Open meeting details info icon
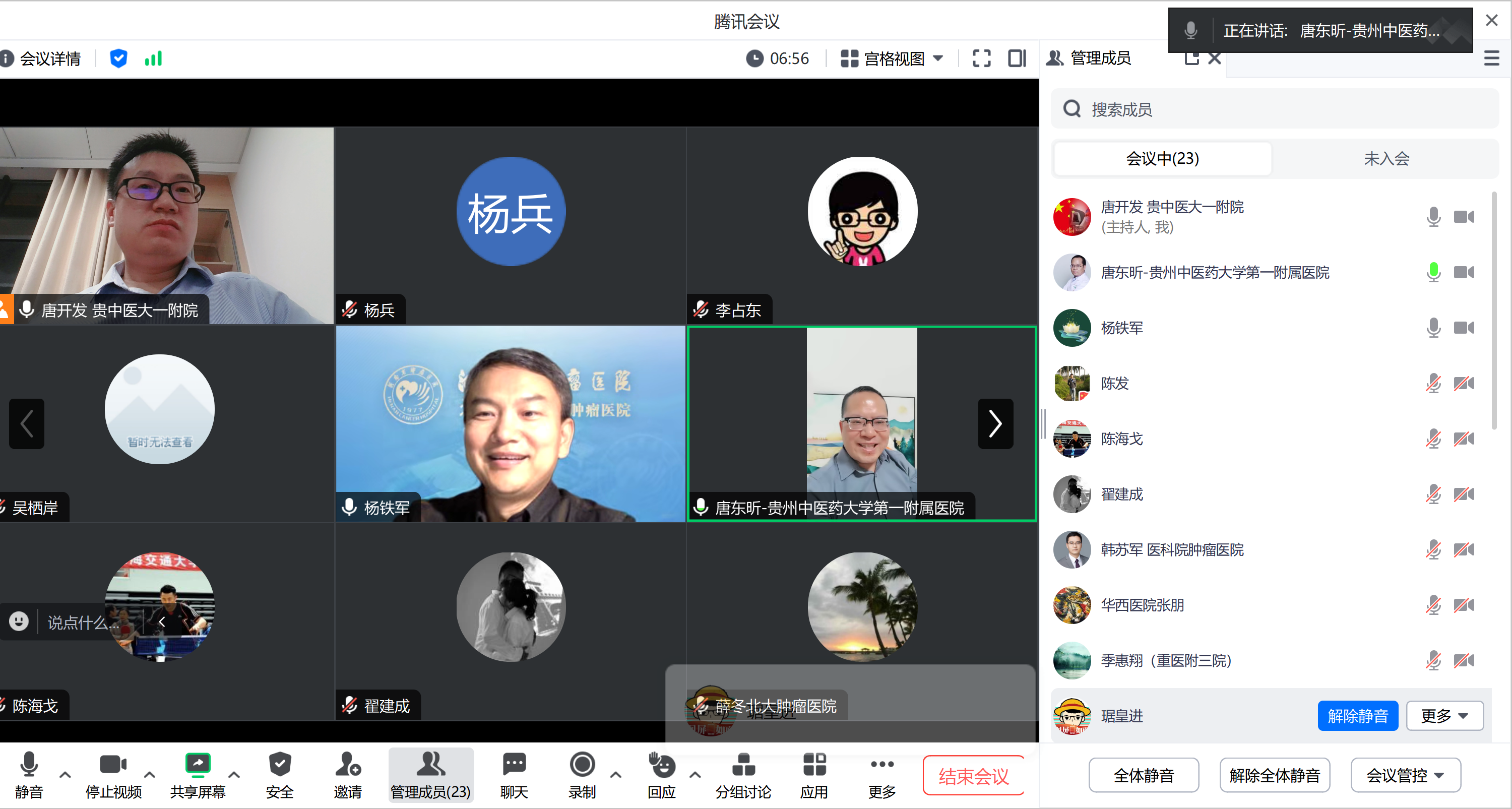 coord(7,58)
